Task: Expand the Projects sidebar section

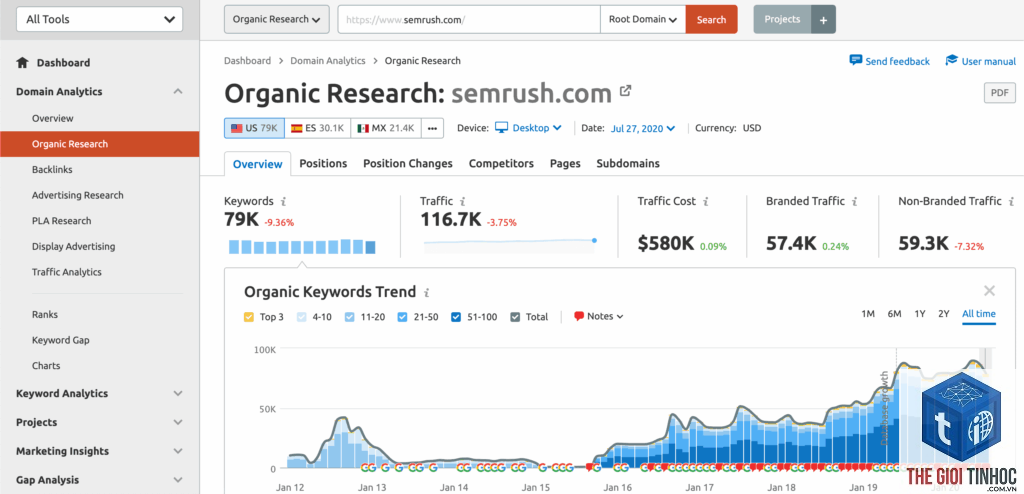Action: pyautogui.click(x=178, y=422)
